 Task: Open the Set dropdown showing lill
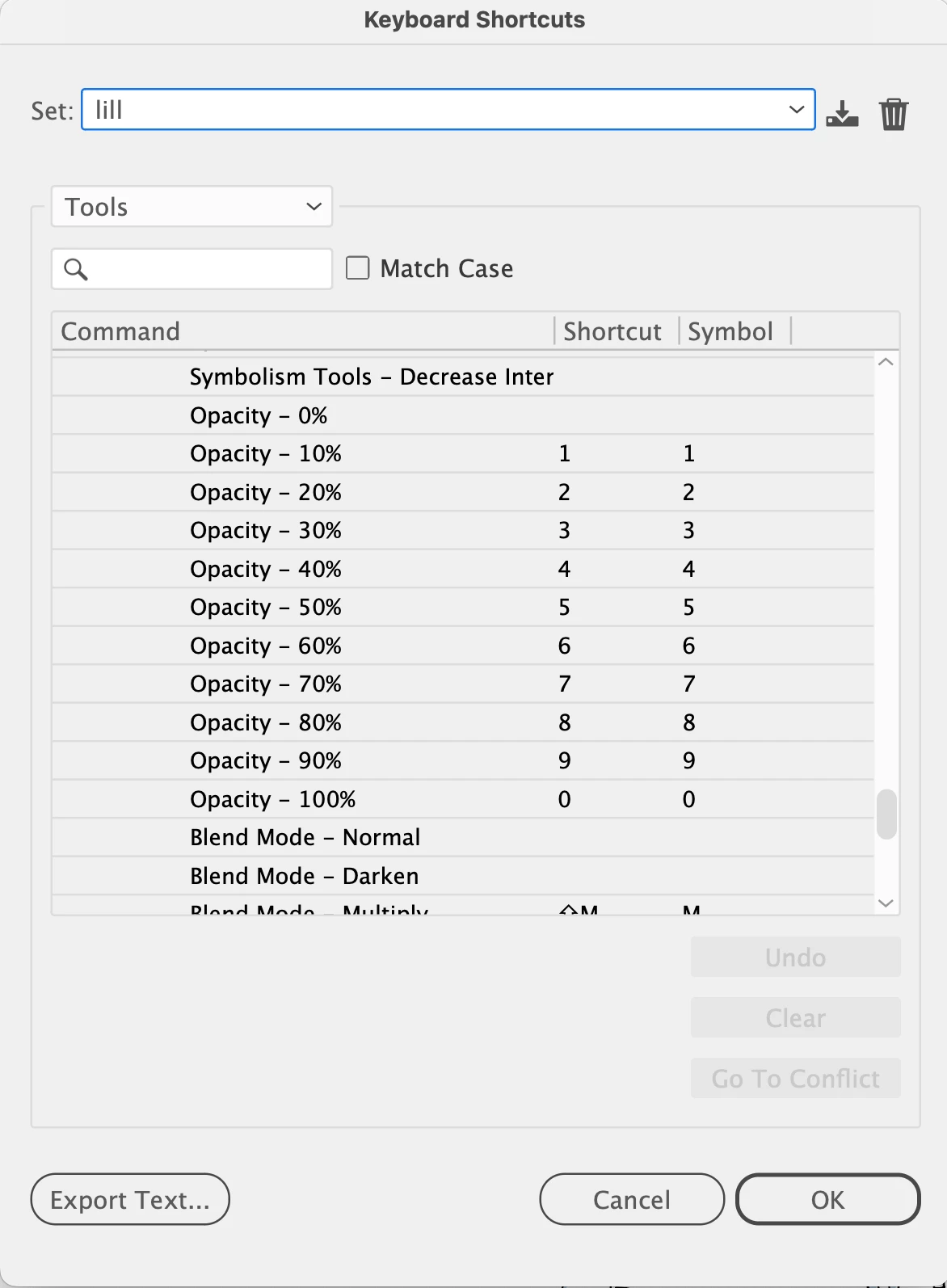tap(448, 109)
